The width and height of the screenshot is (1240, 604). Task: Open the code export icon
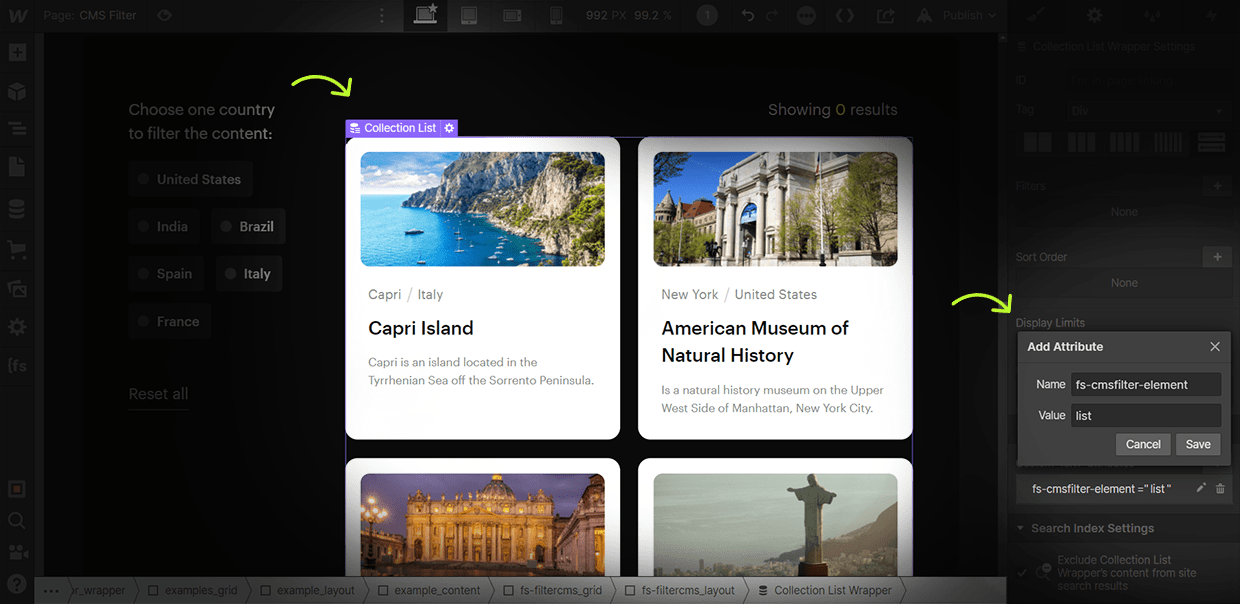click(845, 15)
